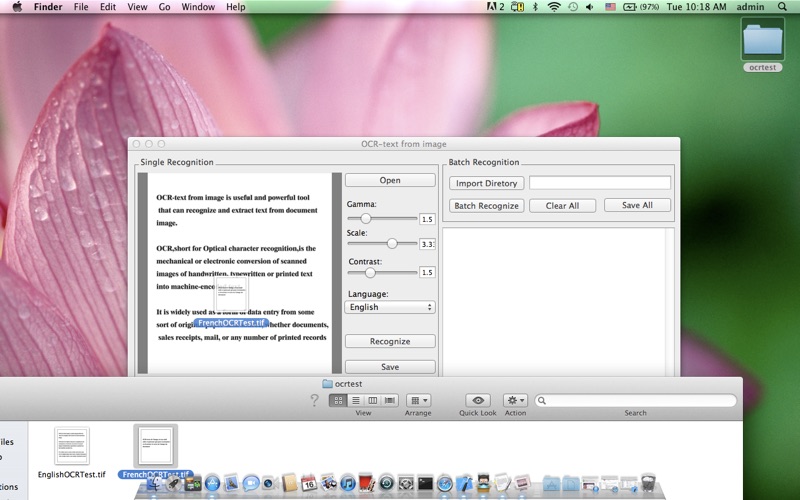Open the Help menu
Image resolution: width=800 pixels, height=500 pixels.
point(235,7)
